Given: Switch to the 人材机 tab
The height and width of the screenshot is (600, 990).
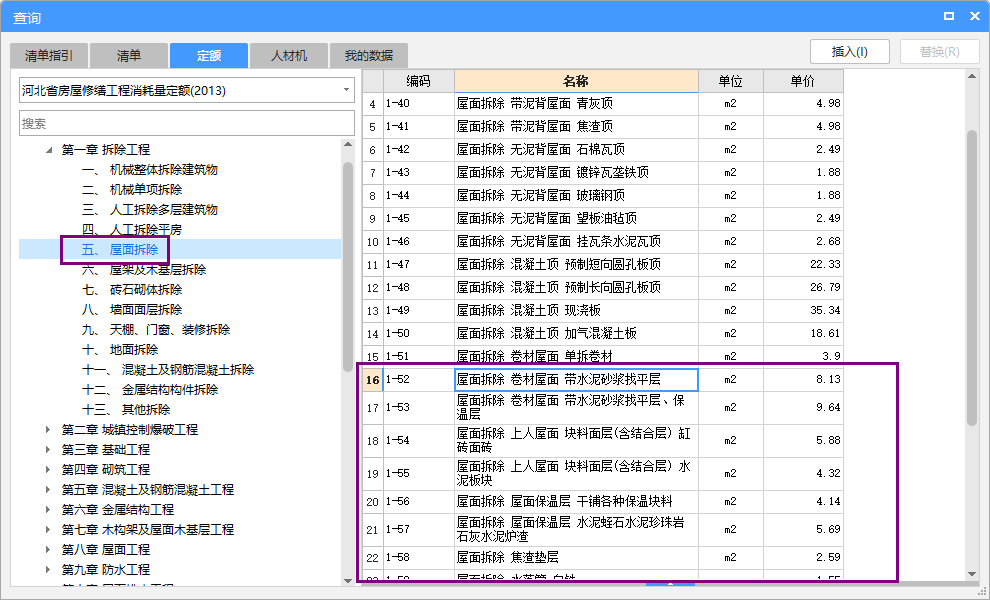Looking at the screenshot, I should [x=289, y=56].
